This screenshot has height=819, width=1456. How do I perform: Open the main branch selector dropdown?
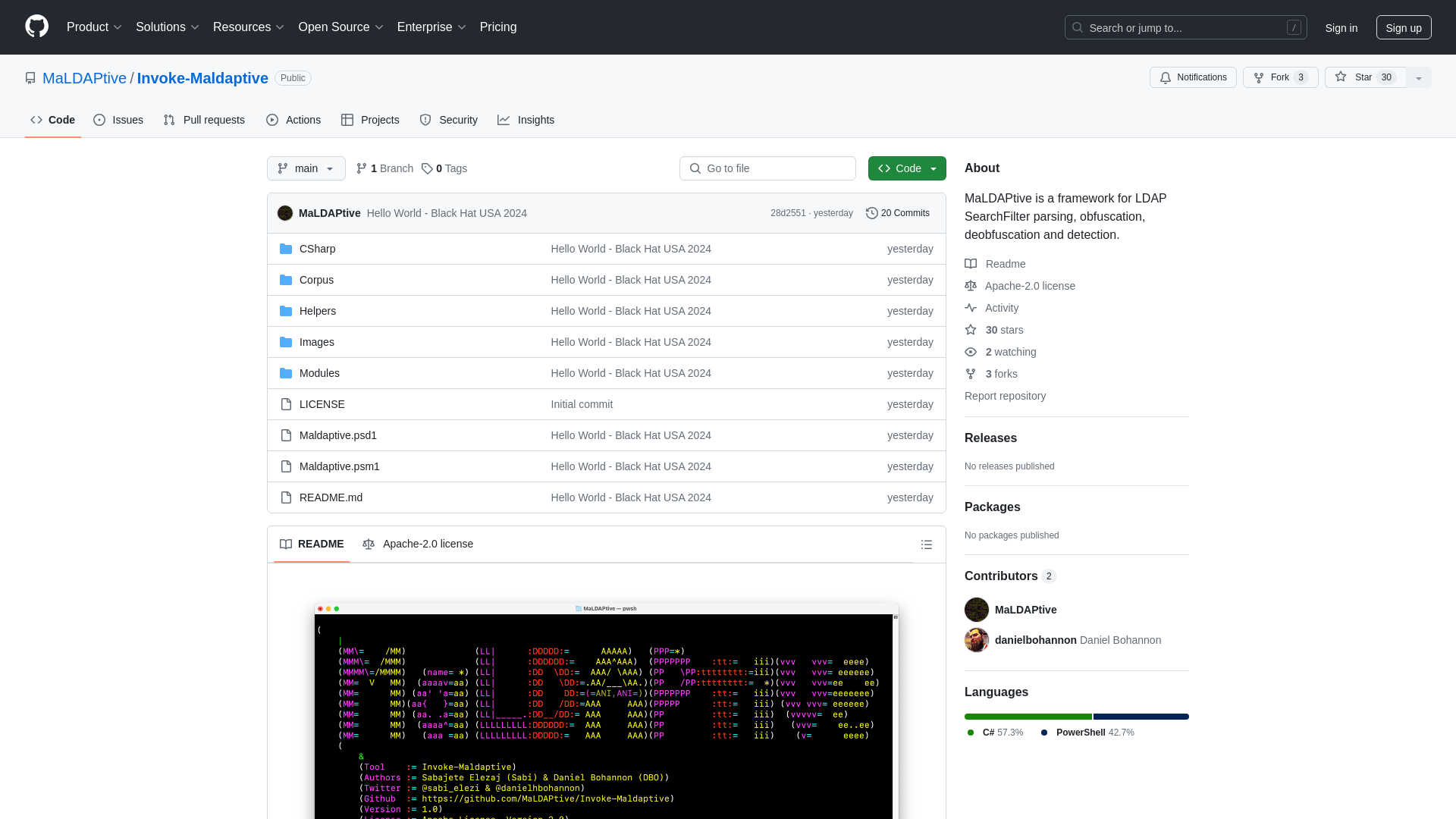coord(306,168)
